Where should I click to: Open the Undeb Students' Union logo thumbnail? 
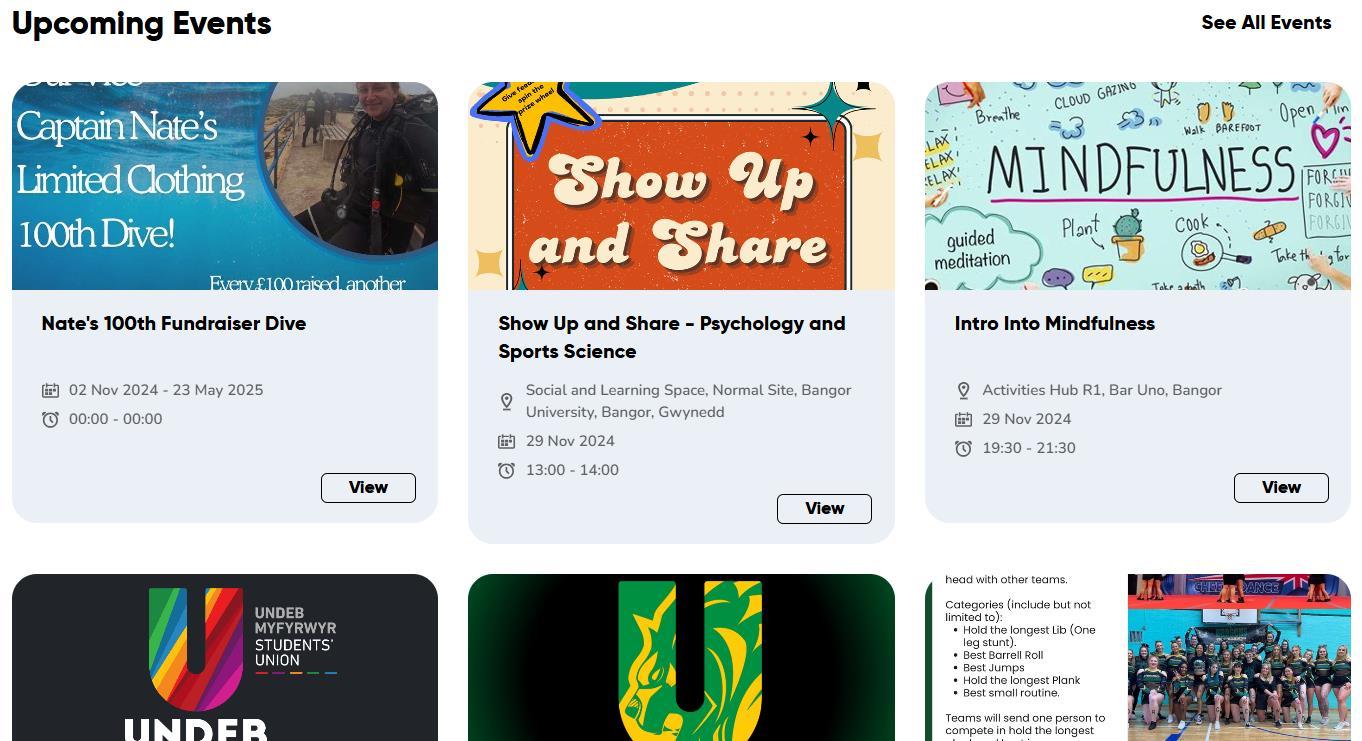pyautogui.click(x=225, y=657)
